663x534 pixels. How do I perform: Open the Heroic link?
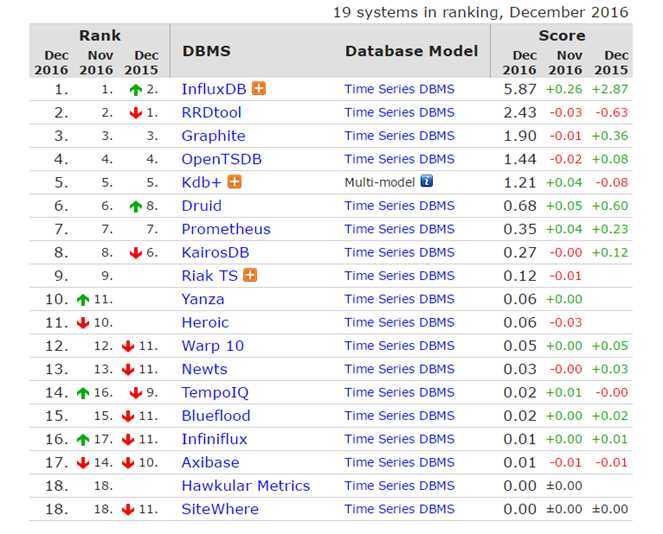[205, 323]
